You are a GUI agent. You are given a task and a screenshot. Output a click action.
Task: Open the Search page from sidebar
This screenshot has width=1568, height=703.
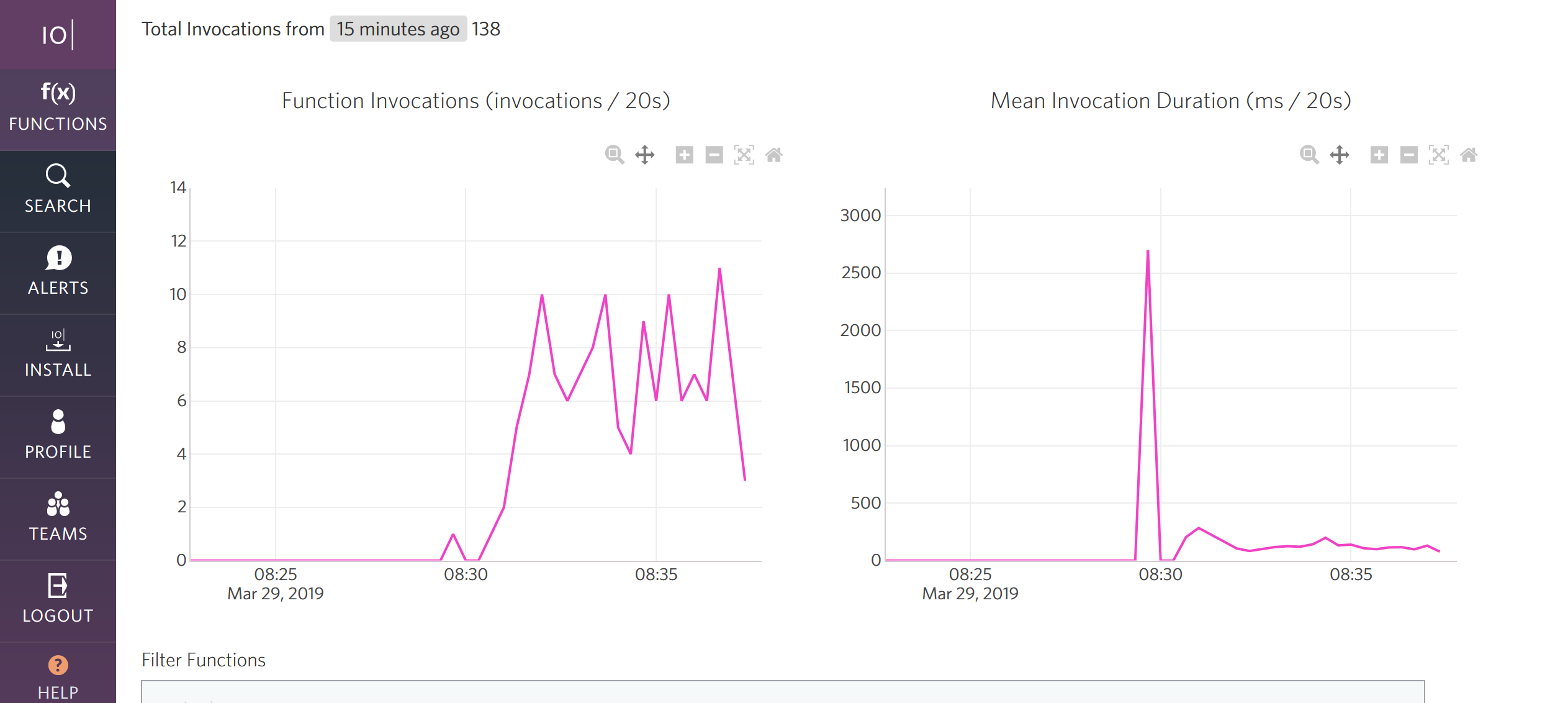point(58,191)
